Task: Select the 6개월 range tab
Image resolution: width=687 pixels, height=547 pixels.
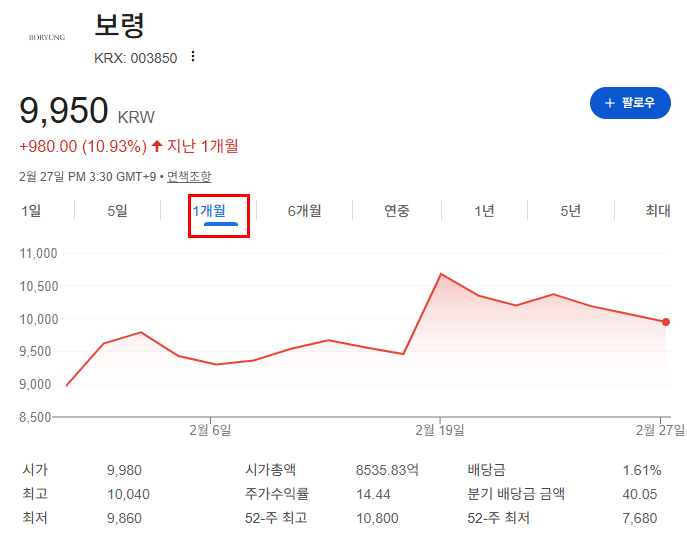Action: [x=305, y=211]
